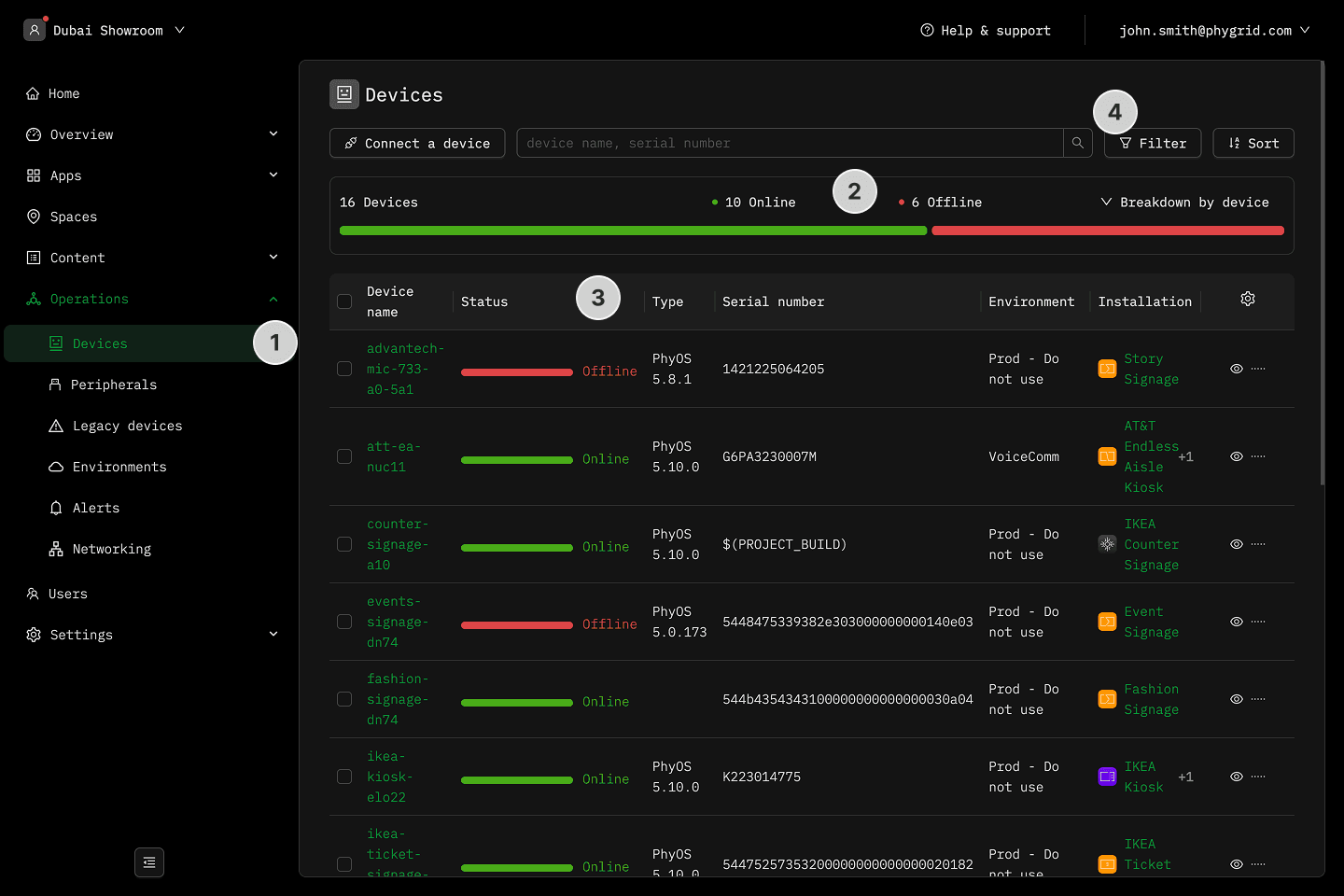Viewport: 1344px width, 896px height.
Task: Click the Story Signage installation icon
Action: 1107,369
